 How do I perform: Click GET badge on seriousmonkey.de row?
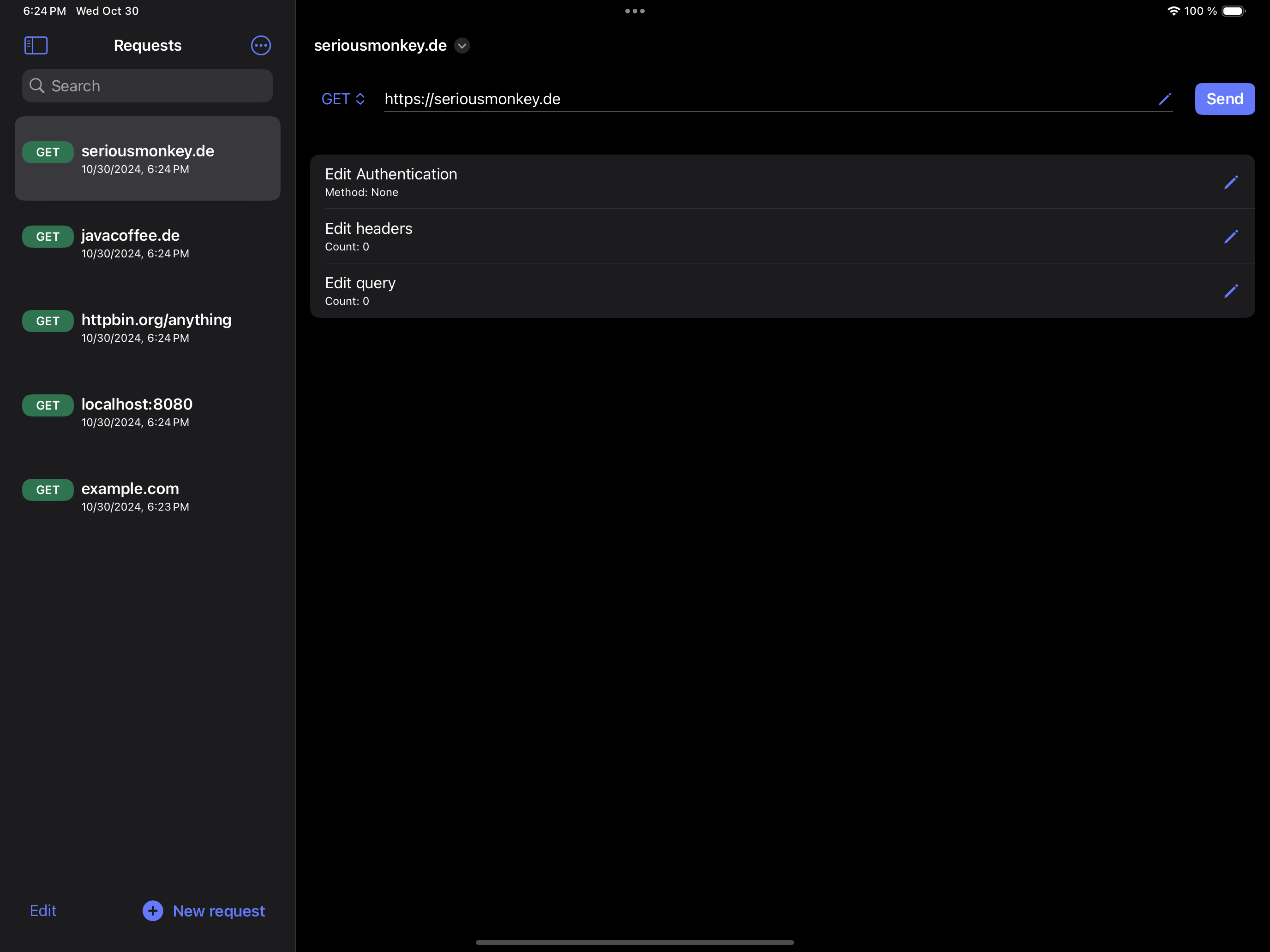coord(48,152)
